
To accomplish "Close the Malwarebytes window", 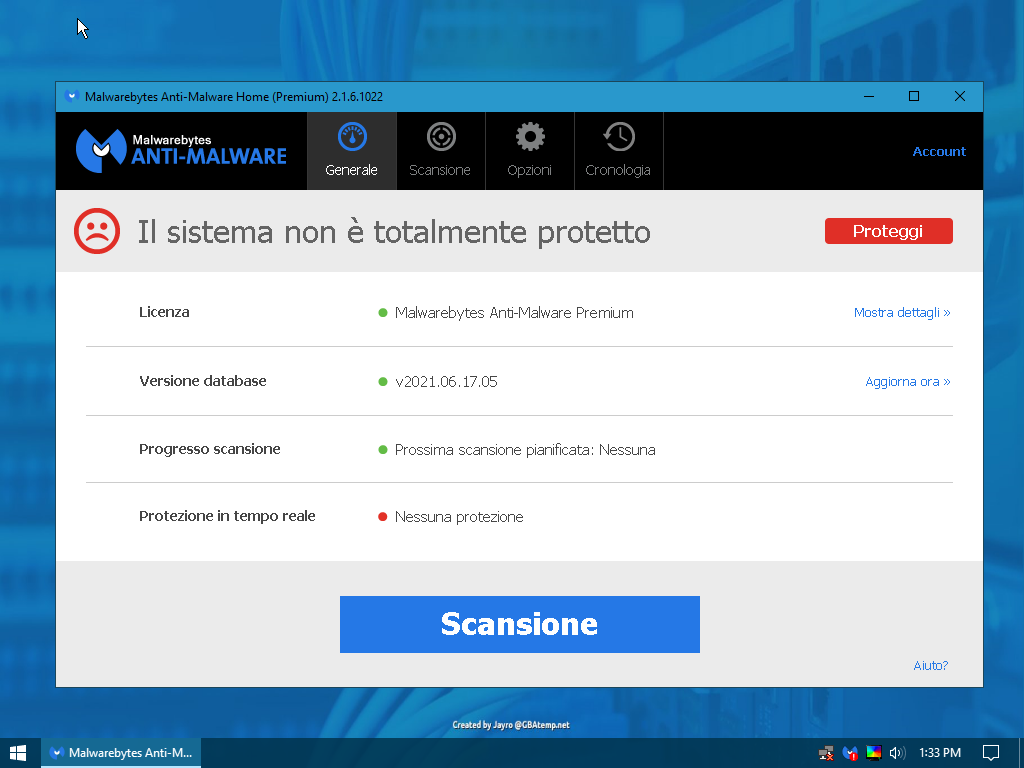I will tap(960, 97).
